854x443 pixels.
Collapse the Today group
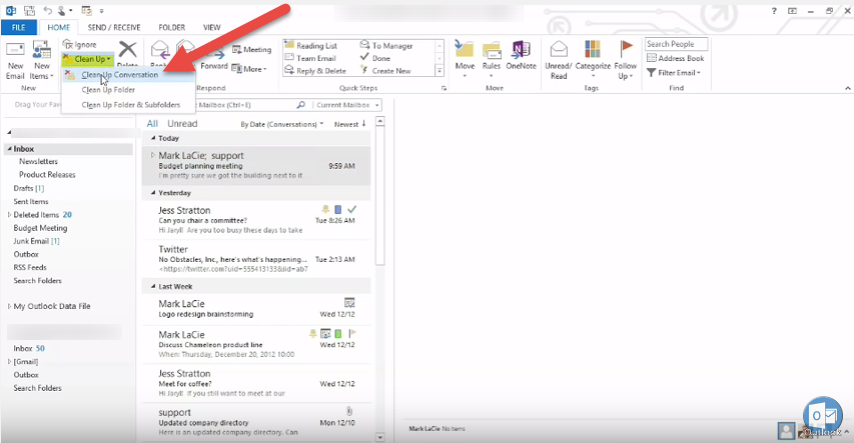pos(153,138)
